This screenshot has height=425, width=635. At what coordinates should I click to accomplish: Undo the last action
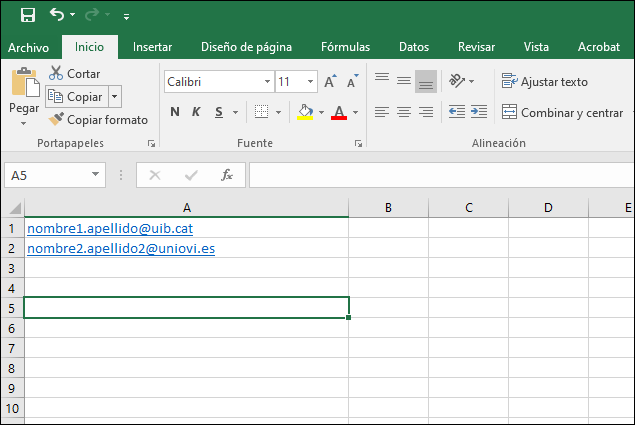[x=57, y=15]
